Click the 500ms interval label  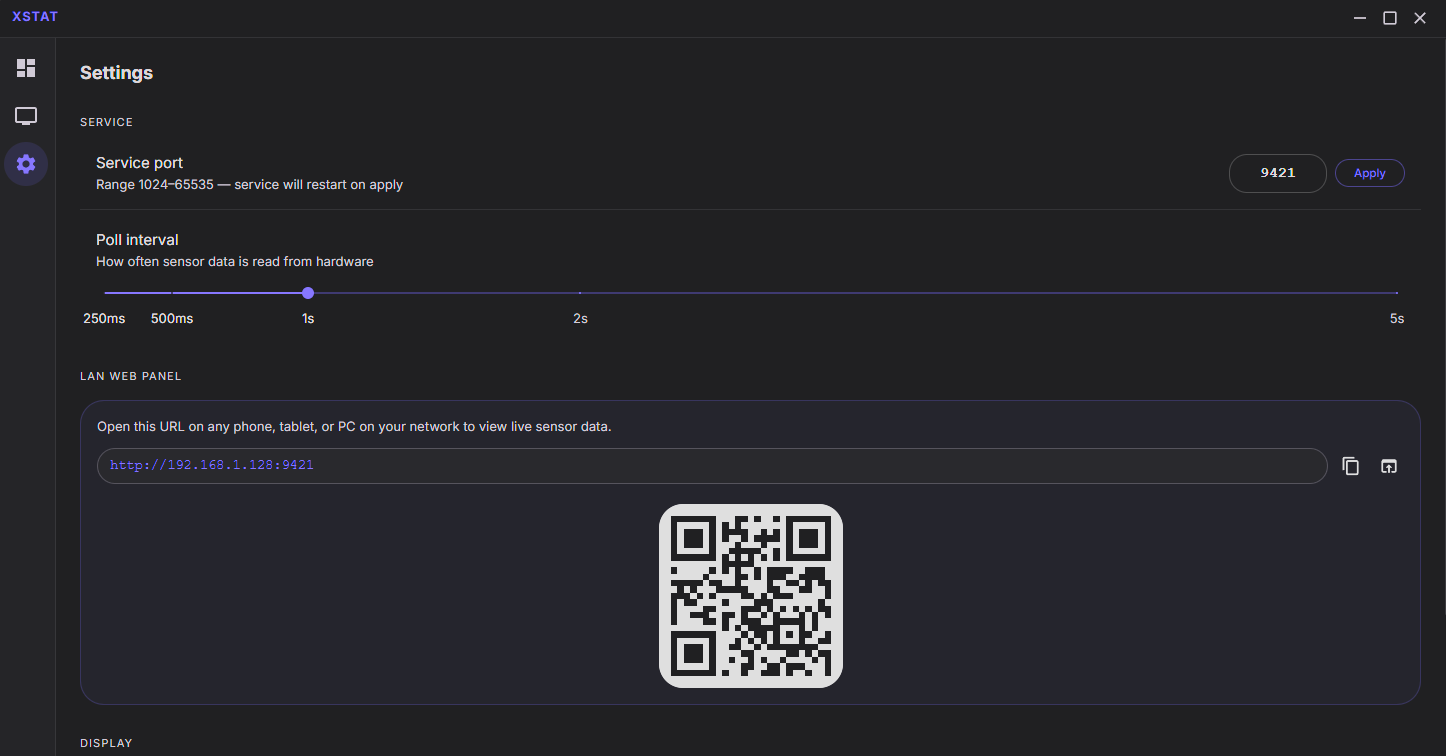[x=171, y=318]
